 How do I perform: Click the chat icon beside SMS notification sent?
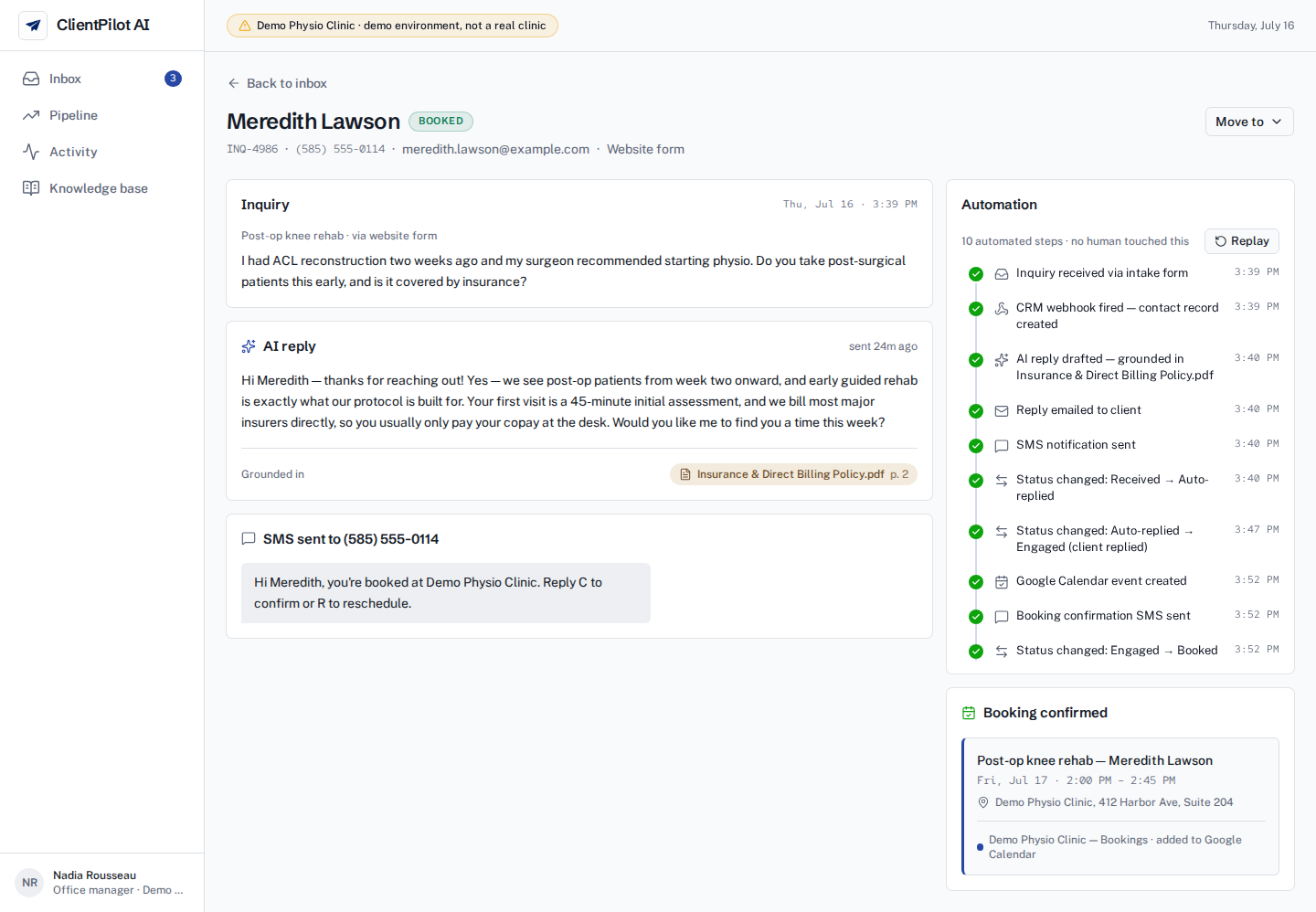pyautogui.click(x=1002, y=445)
